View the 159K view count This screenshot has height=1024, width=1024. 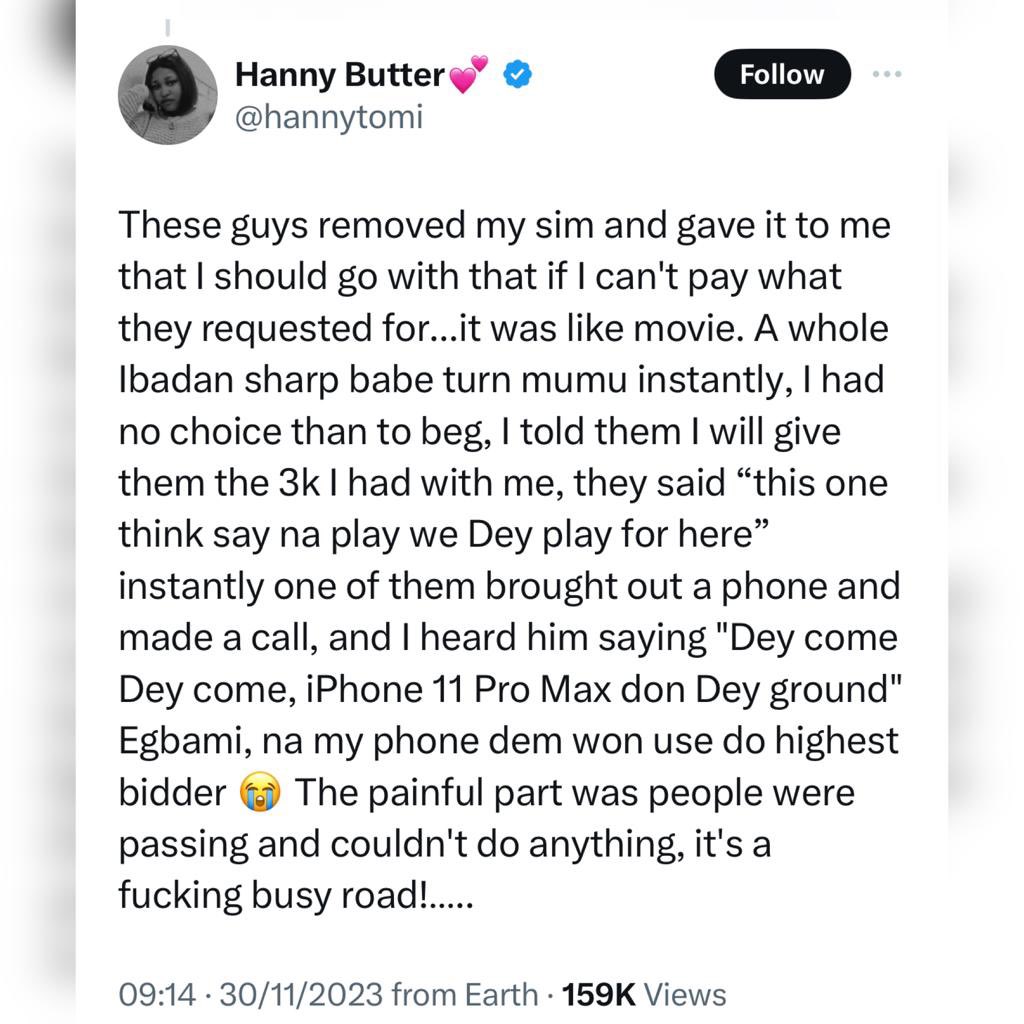pos(599,994)
